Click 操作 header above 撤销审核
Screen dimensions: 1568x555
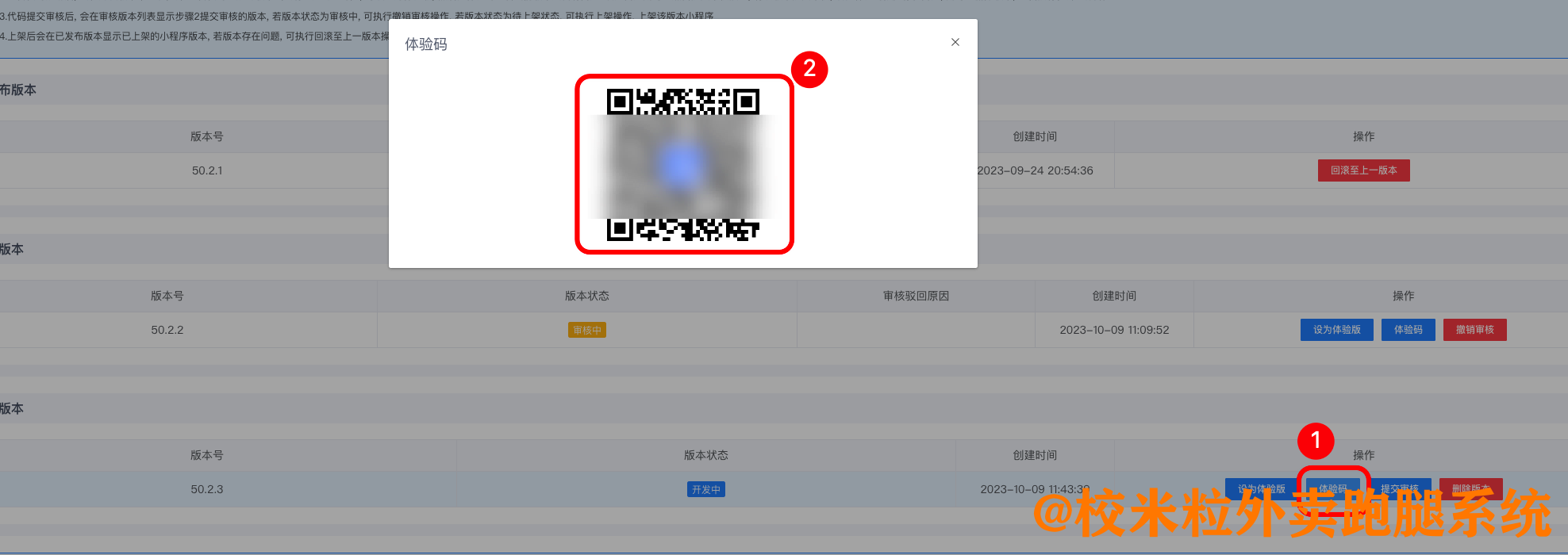pos(1403,296)
